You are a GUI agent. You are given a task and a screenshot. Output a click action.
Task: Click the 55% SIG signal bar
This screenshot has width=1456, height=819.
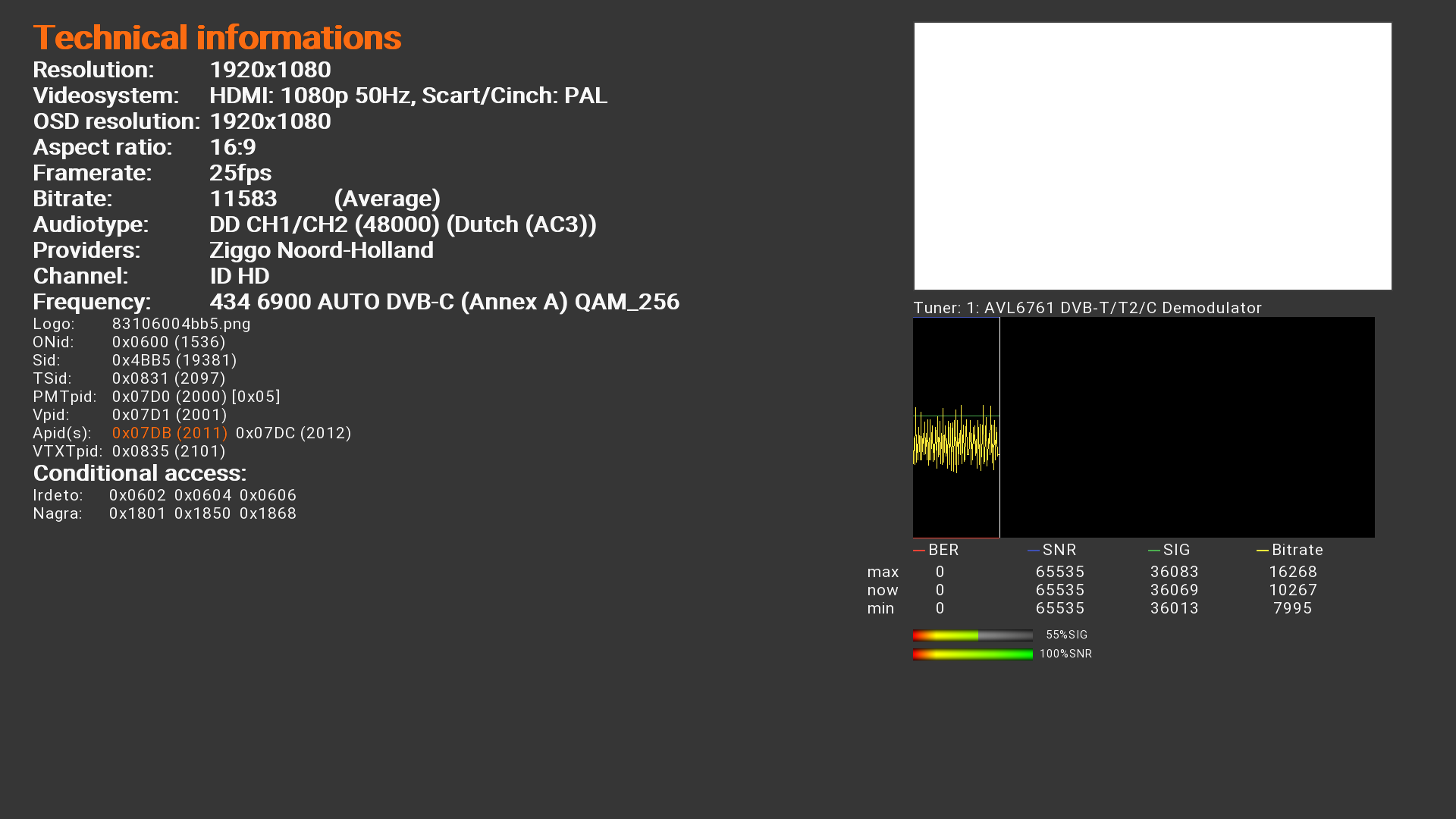(x=972, y=635)
